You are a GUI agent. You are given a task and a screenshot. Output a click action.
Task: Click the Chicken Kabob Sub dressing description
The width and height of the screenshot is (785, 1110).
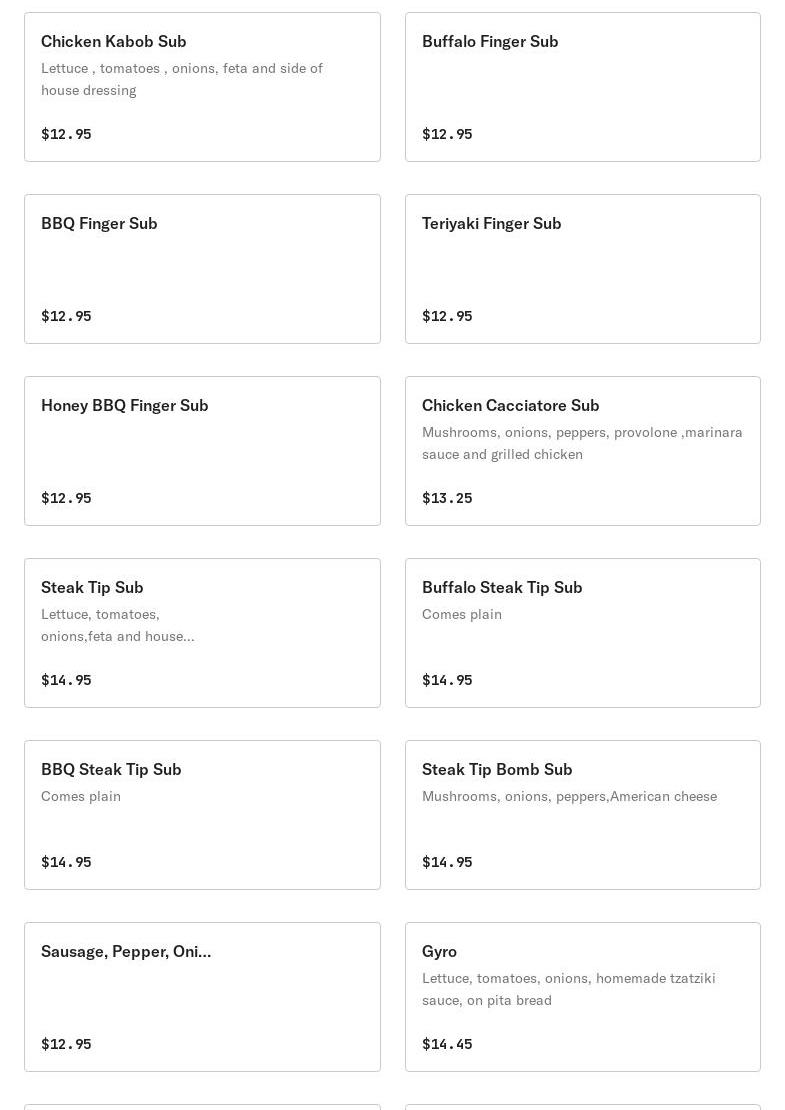tap(182, 79)
